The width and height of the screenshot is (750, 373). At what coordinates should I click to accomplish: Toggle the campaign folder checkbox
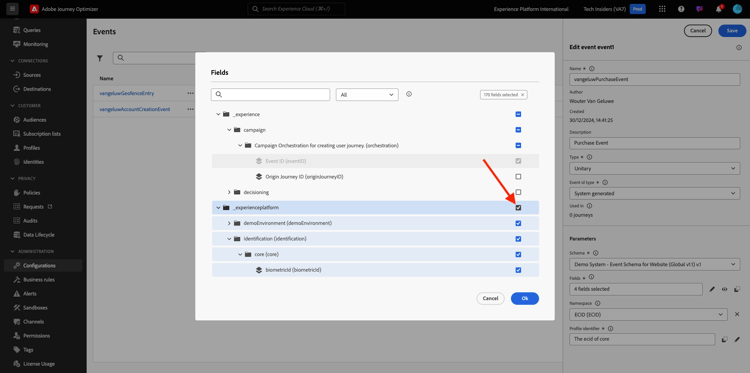[x=518, y=130]
